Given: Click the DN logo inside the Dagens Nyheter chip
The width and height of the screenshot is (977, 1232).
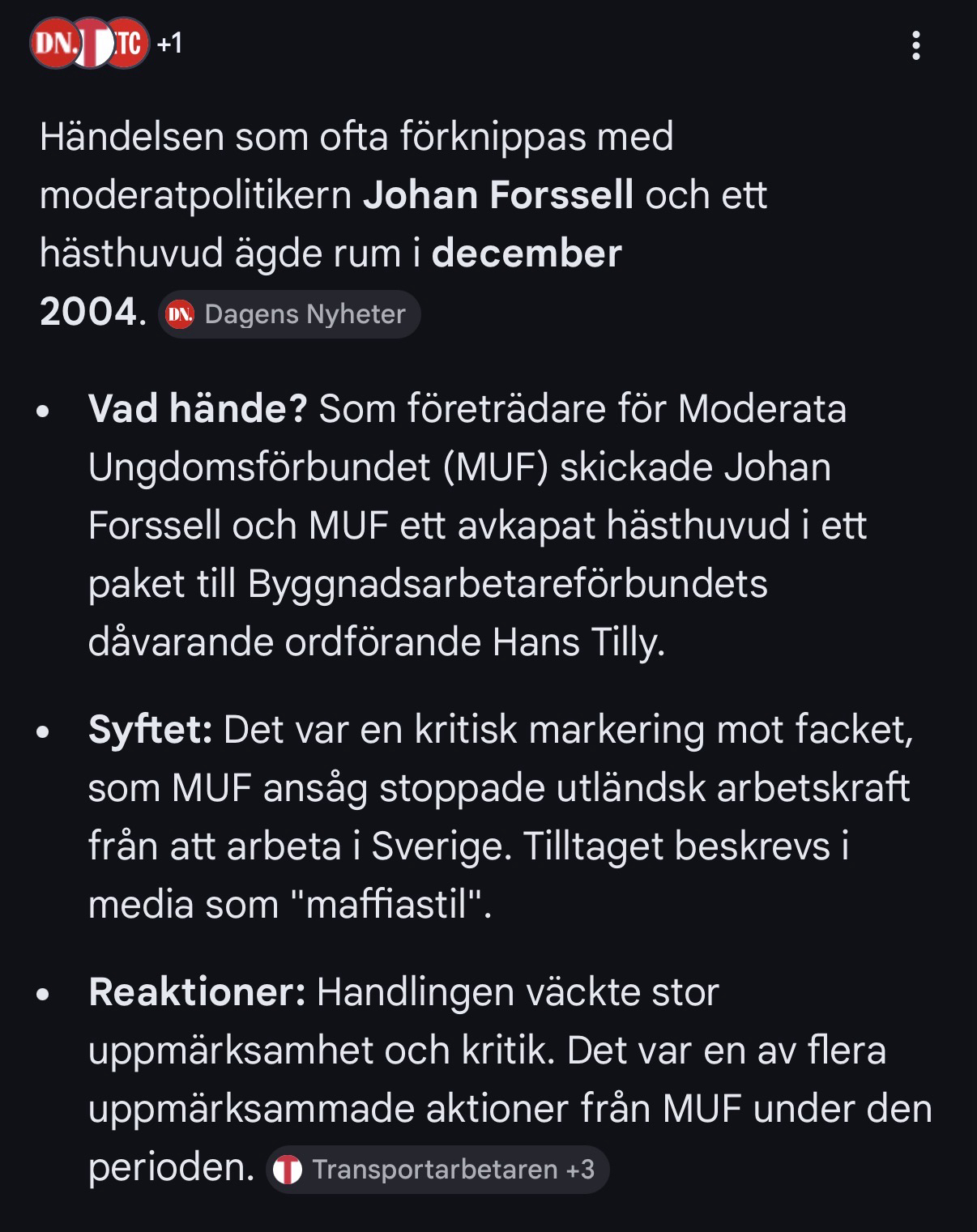Looking at the screenshot, I should coord(180,314).
